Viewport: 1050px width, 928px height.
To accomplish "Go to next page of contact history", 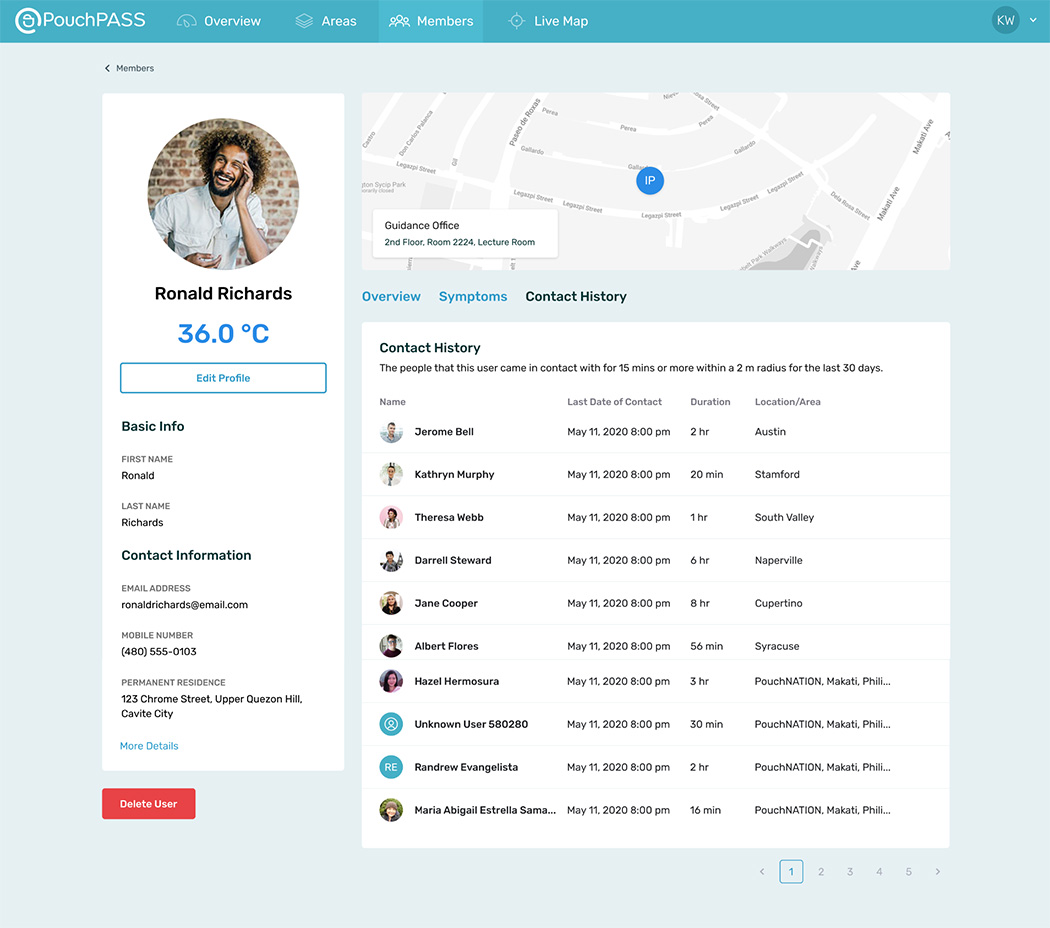I will pyautogui.click(x=937, y=872).
